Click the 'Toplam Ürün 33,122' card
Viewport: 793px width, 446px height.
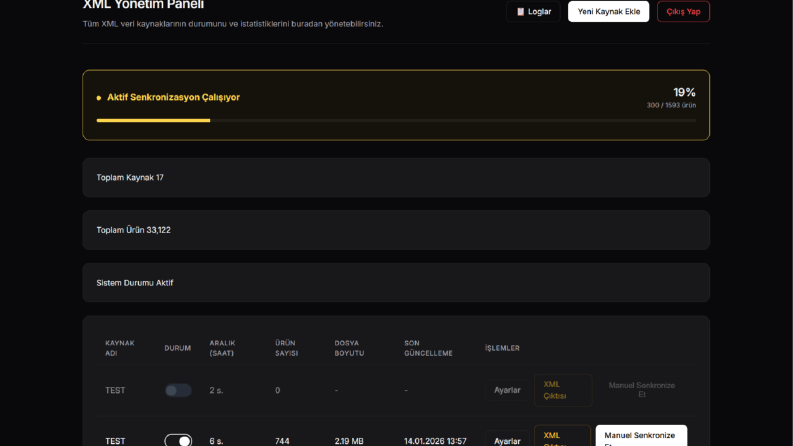(x=396, y=230)
